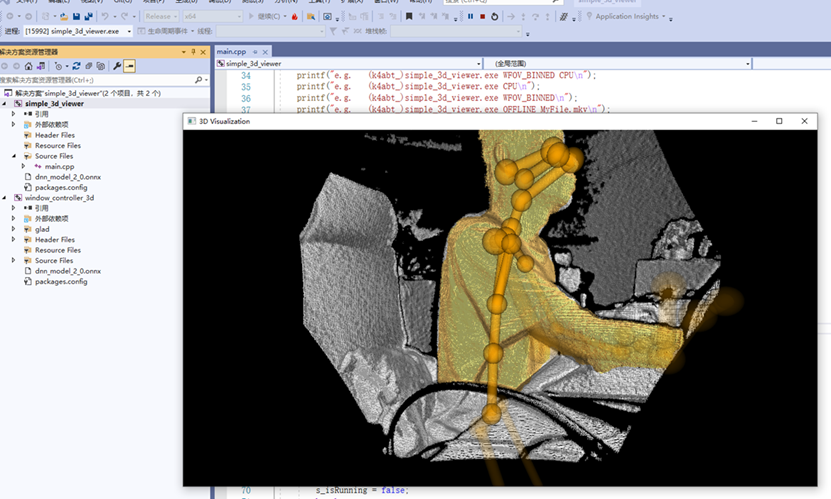Select Header Files under simple_3d_viewer
The image size is (831, 499).
(x=55, y=135)
